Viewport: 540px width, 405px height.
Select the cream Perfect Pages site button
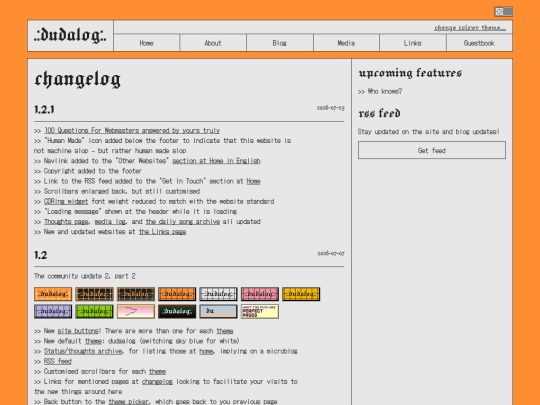pos(260,311)
